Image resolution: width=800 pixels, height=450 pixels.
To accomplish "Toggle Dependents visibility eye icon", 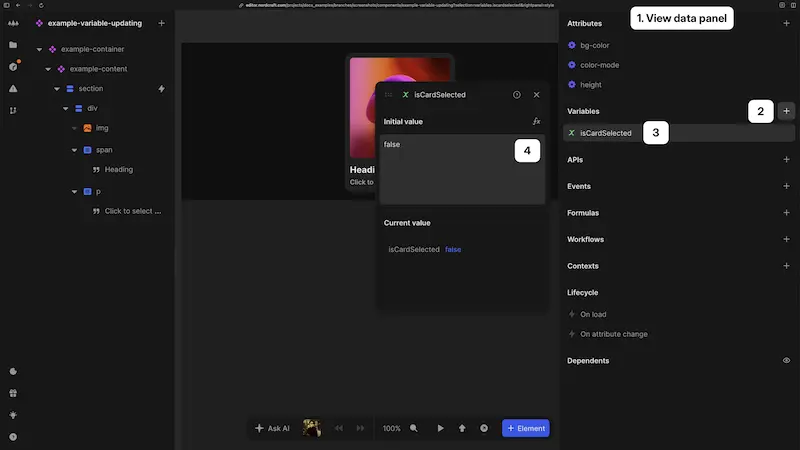I will (786, 361).
